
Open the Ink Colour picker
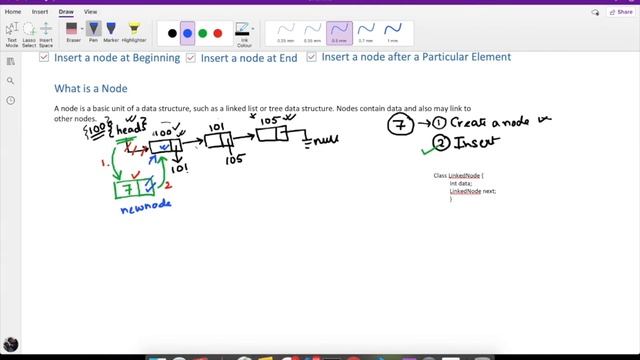click(x=243, y=34)
